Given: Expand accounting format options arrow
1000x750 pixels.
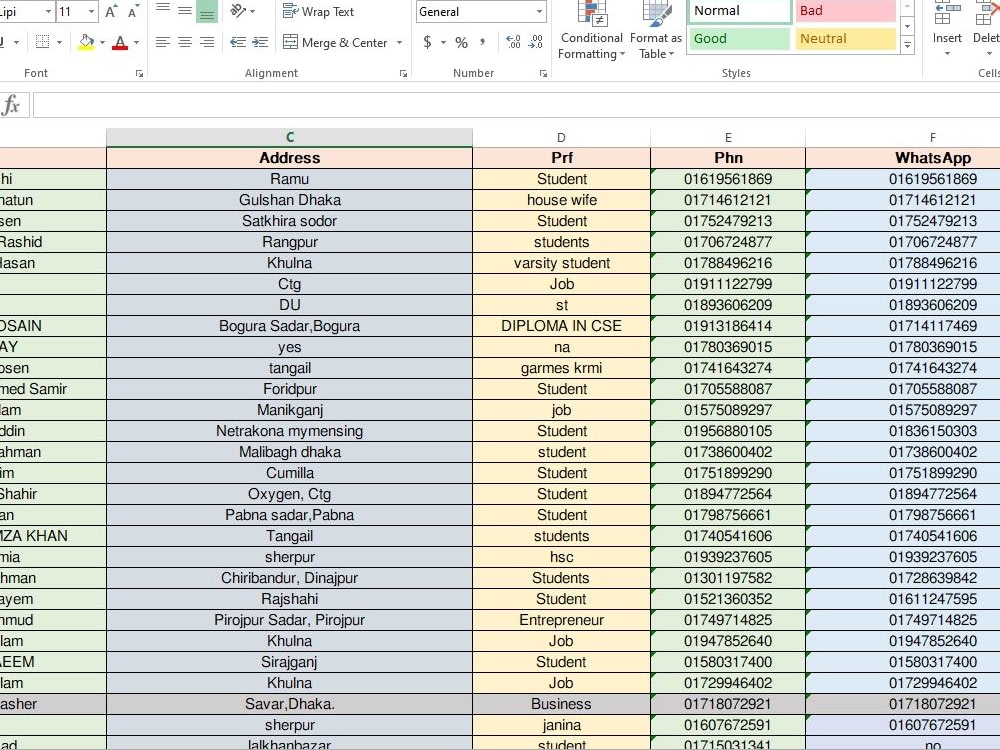Looking at the screenshot, I should click(x=443, y=43).
